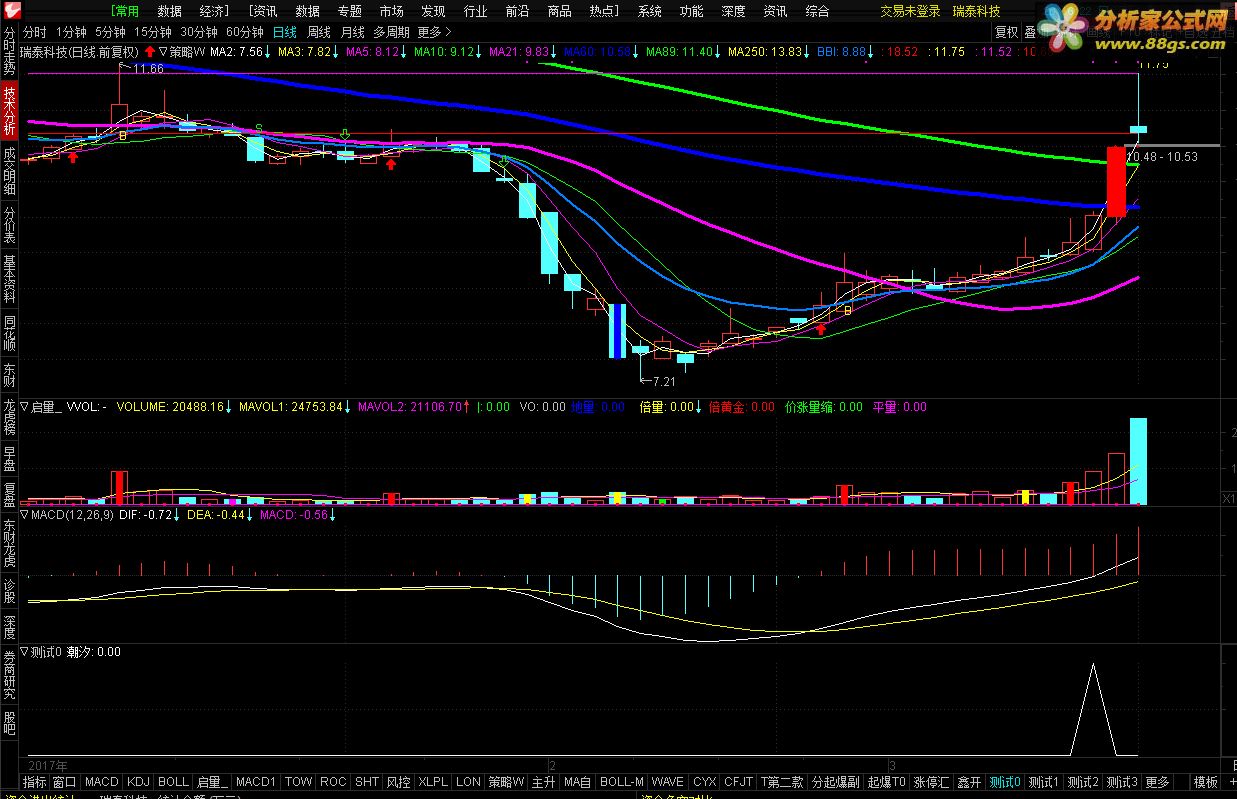
Task: Open the 功能 menu
Action: (x=691, y=11)
